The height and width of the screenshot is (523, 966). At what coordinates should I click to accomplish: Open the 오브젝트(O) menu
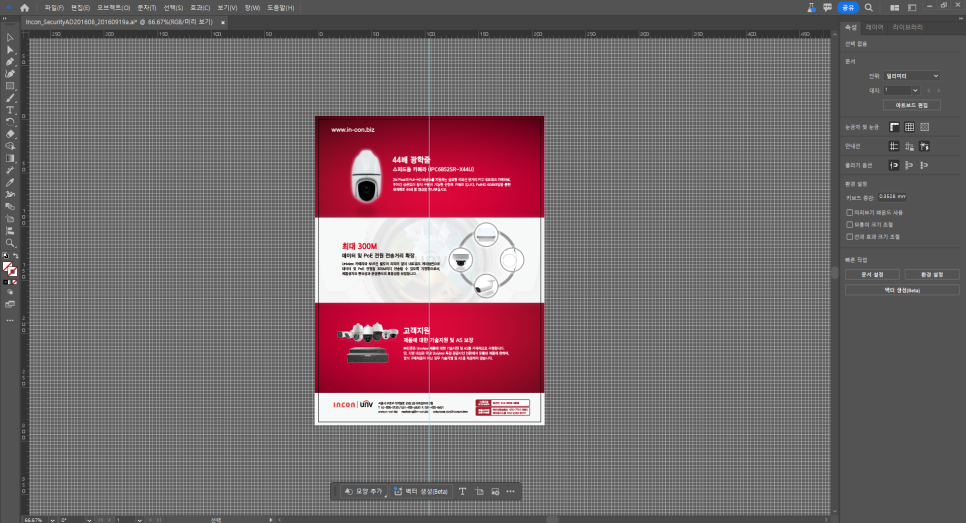tap(113, 8)
